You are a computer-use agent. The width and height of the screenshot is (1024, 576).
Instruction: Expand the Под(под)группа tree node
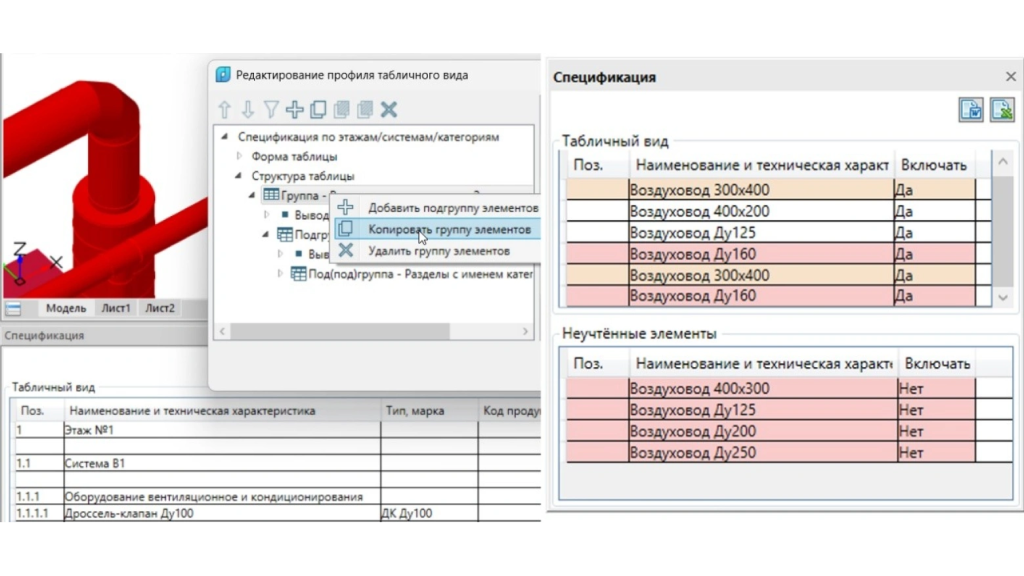tap(281, 274)
